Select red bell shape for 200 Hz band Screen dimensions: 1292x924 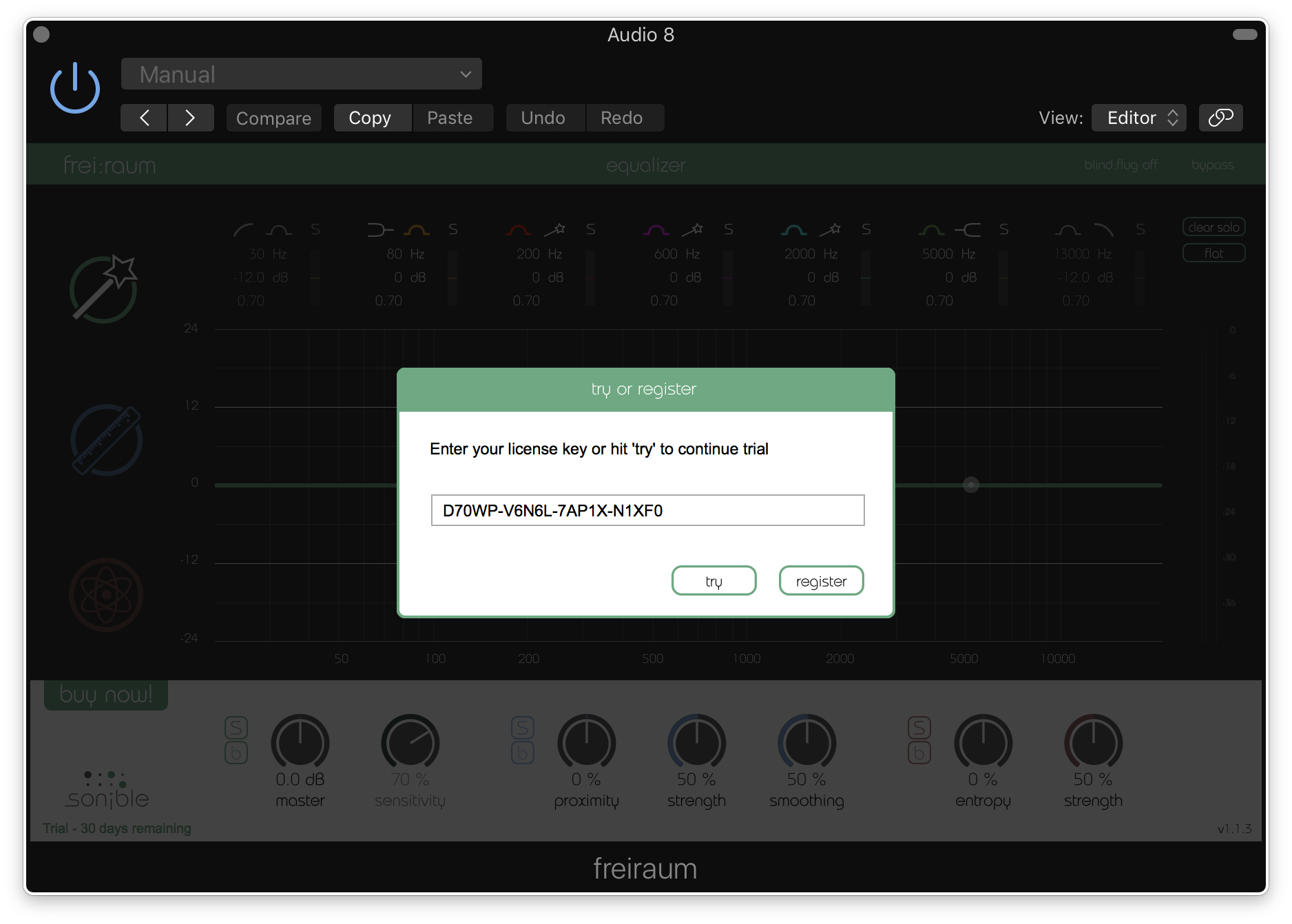519,229
